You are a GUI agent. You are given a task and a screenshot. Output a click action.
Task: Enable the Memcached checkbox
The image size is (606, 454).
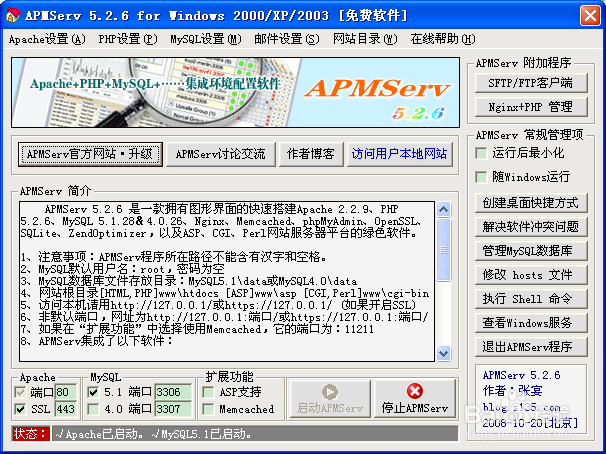point(209,409)
